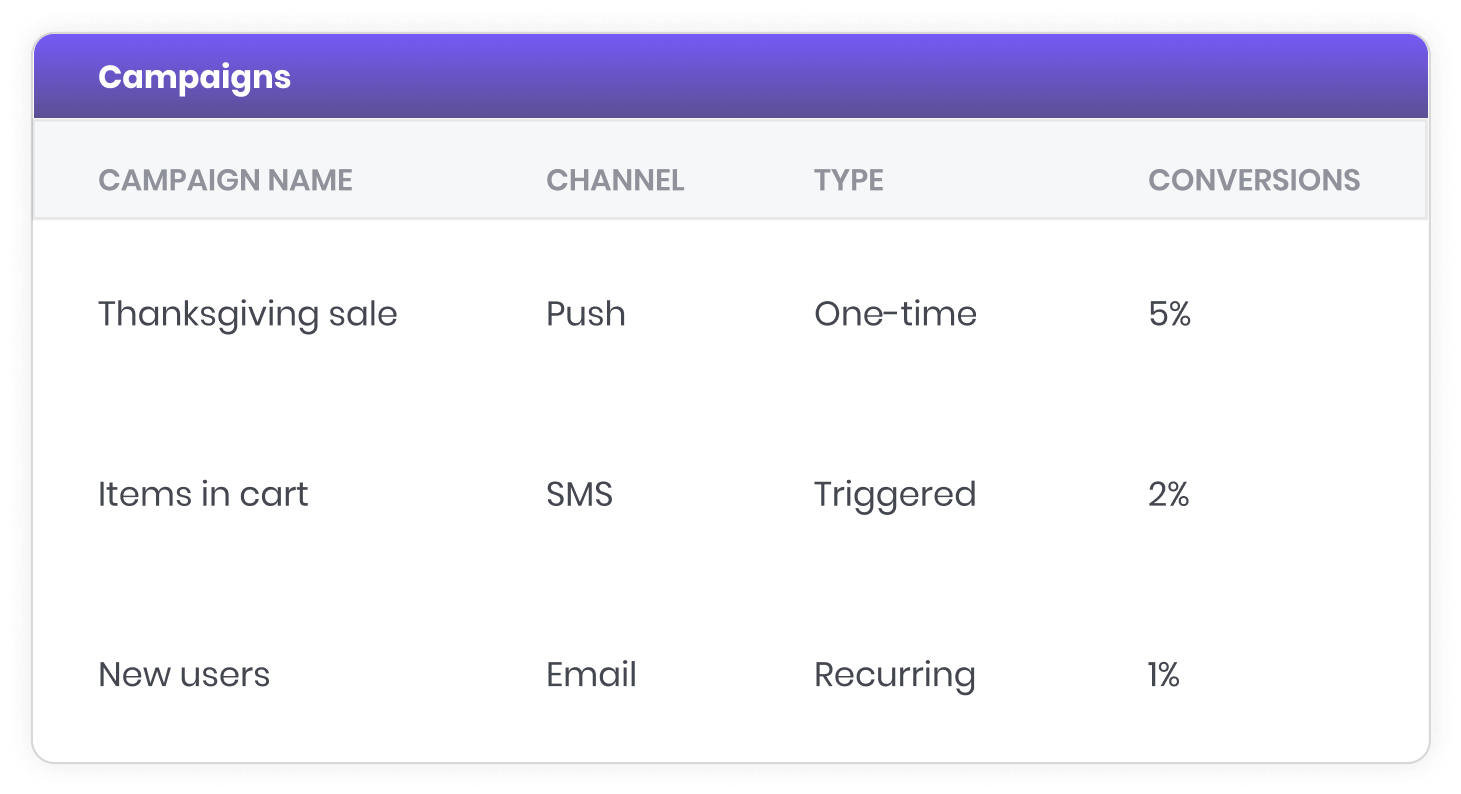
Task: Open the Items in cart campaign
Action: (x=203, y=494)
